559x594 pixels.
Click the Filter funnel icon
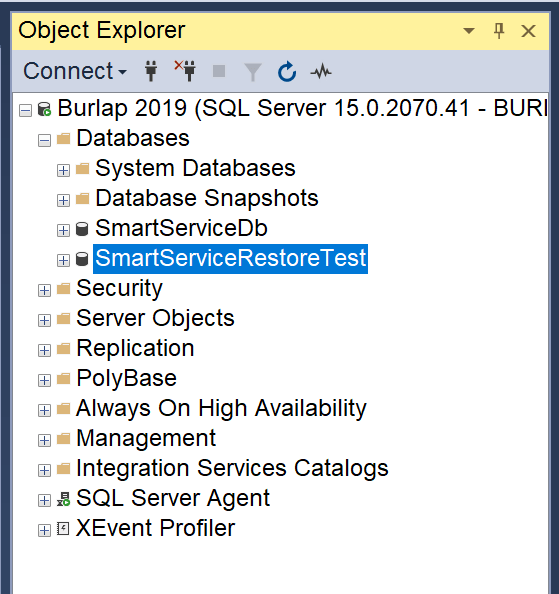coord(253,72)
